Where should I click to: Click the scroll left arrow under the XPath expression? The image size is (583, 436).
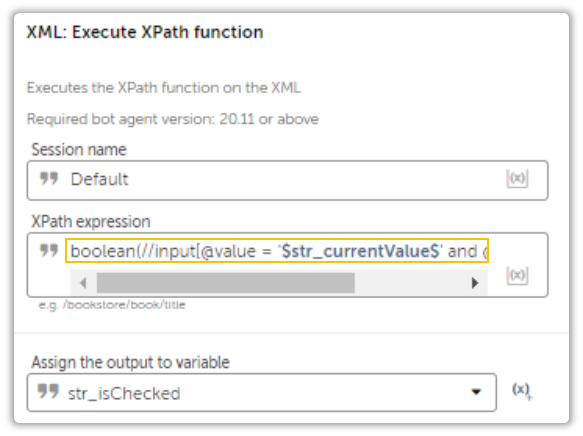point(83,283)
